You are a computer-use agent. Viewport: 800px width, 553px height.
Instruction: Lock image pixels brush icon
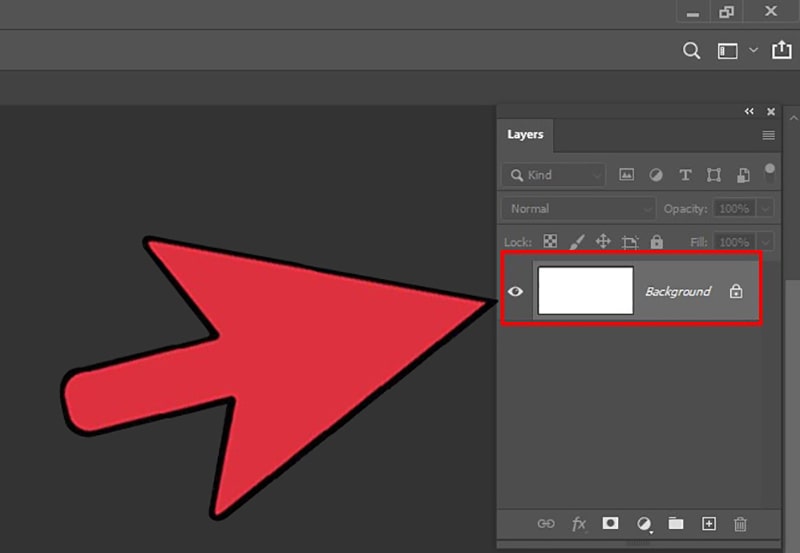[x=577, y=241]
